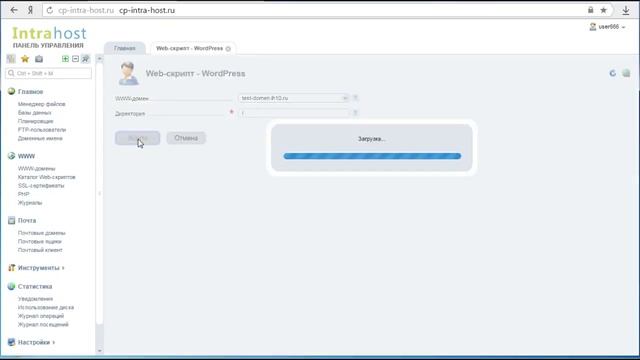This screenshot has width=640, height=360.
Task: Click help icon next to WWW-домен field
Action: pos(355,98)
